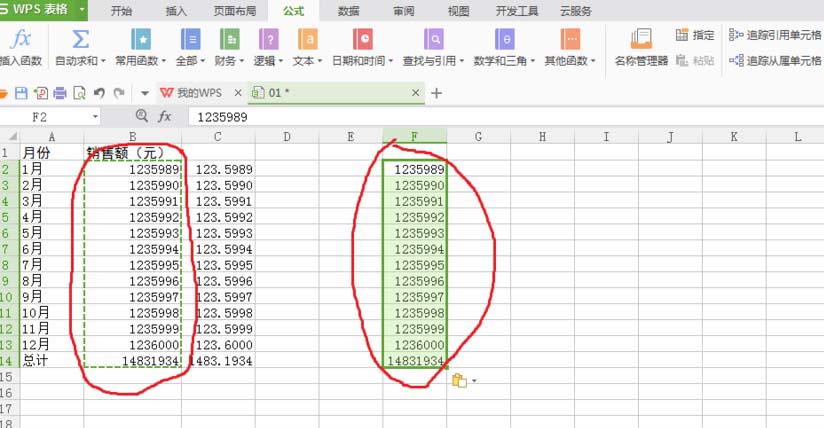824x428 pixels.
Task: Expand the AutoSum dropdown arrow
Action: coord(103,61)
